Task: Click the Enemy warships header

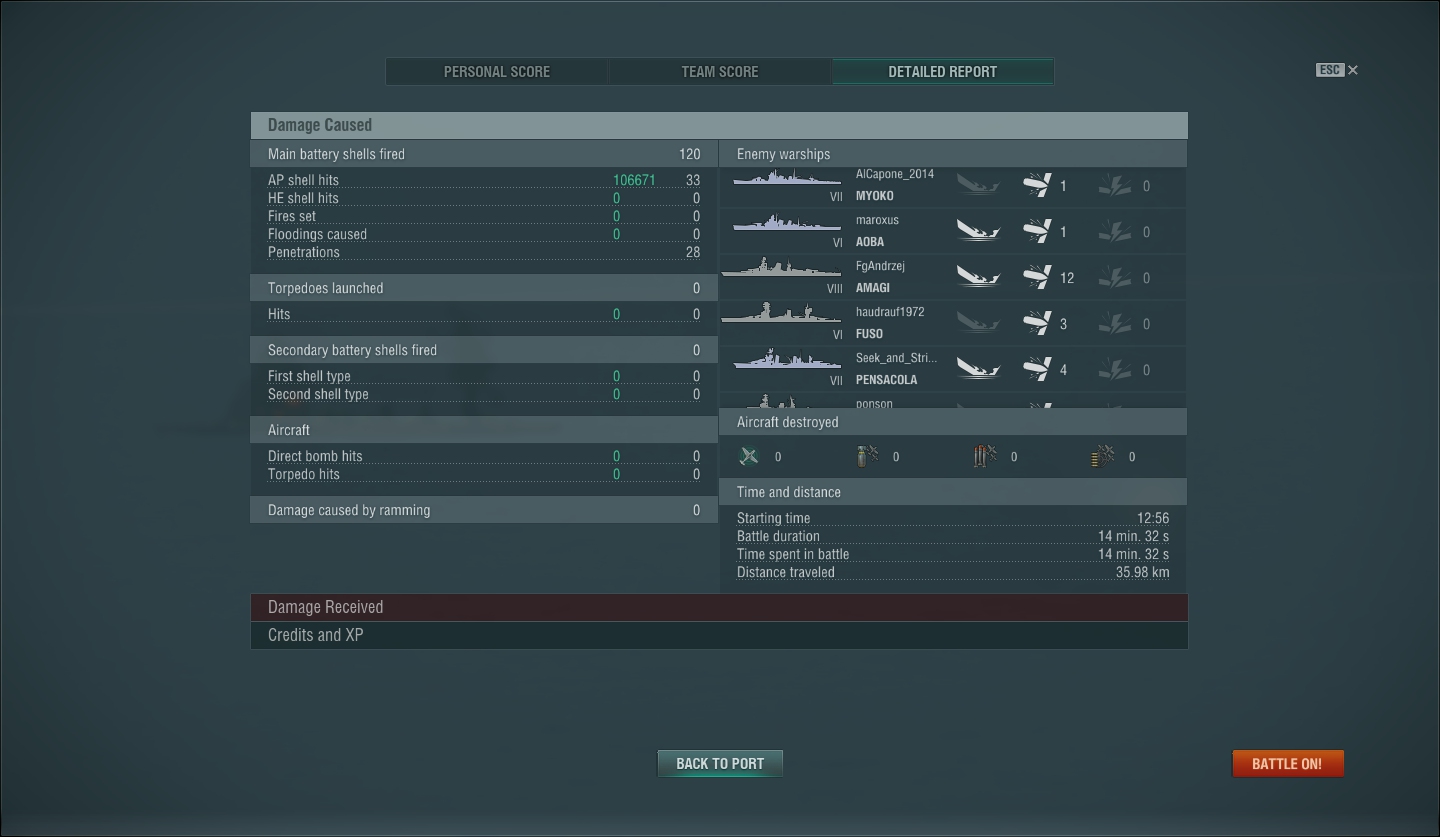Action: [x=953, y=154]
